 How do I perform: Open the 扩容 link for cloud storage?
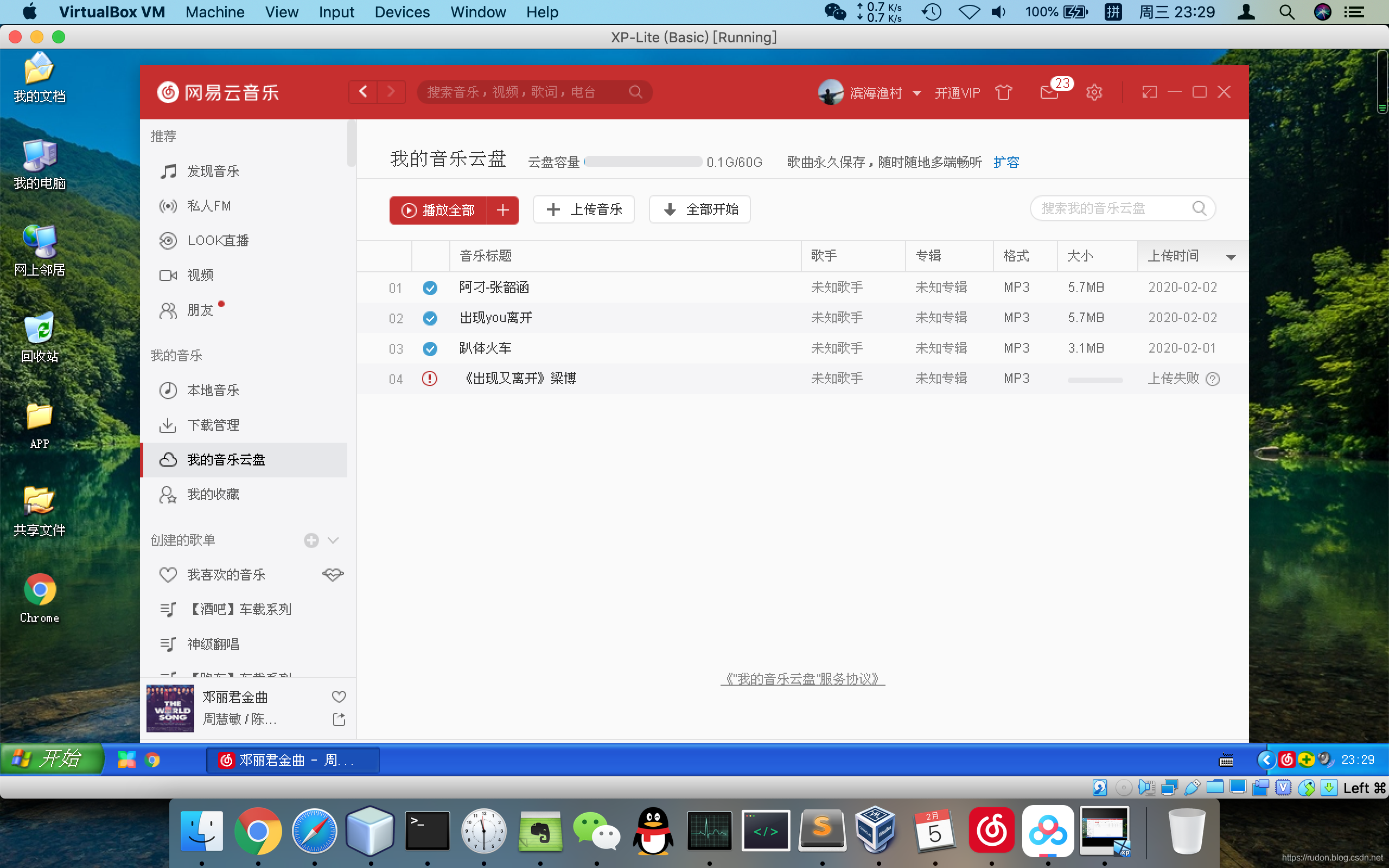click(1006, 162)
